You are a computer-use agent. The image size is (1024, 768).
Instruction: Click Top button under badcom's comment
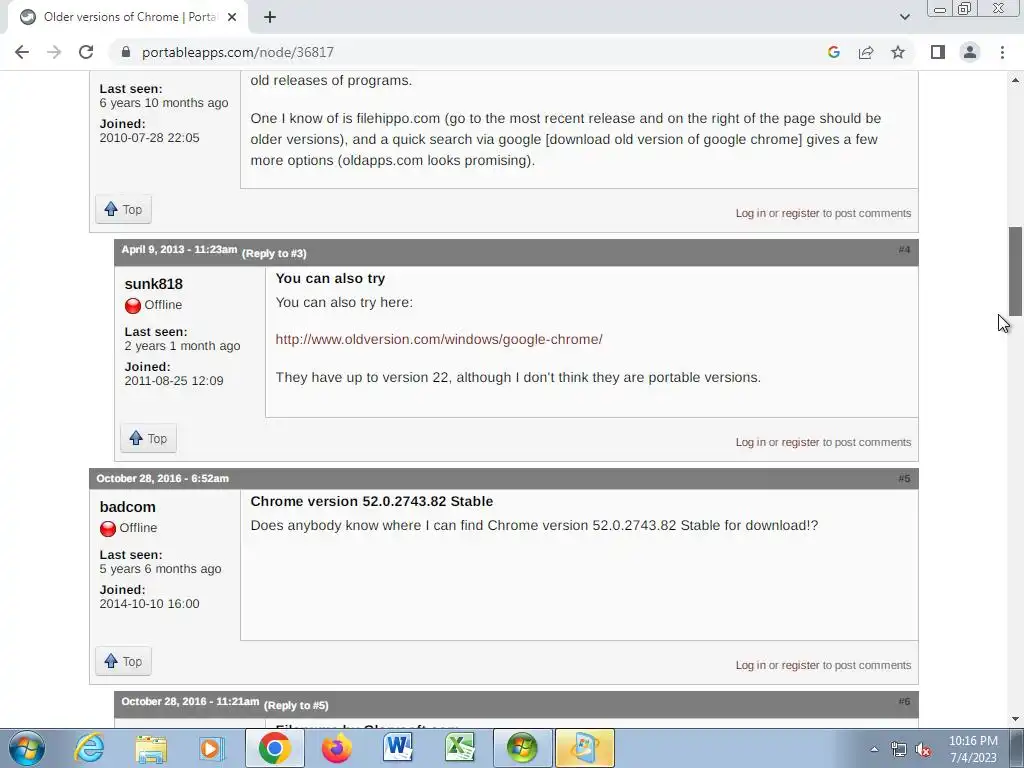[x=123, y=661]
